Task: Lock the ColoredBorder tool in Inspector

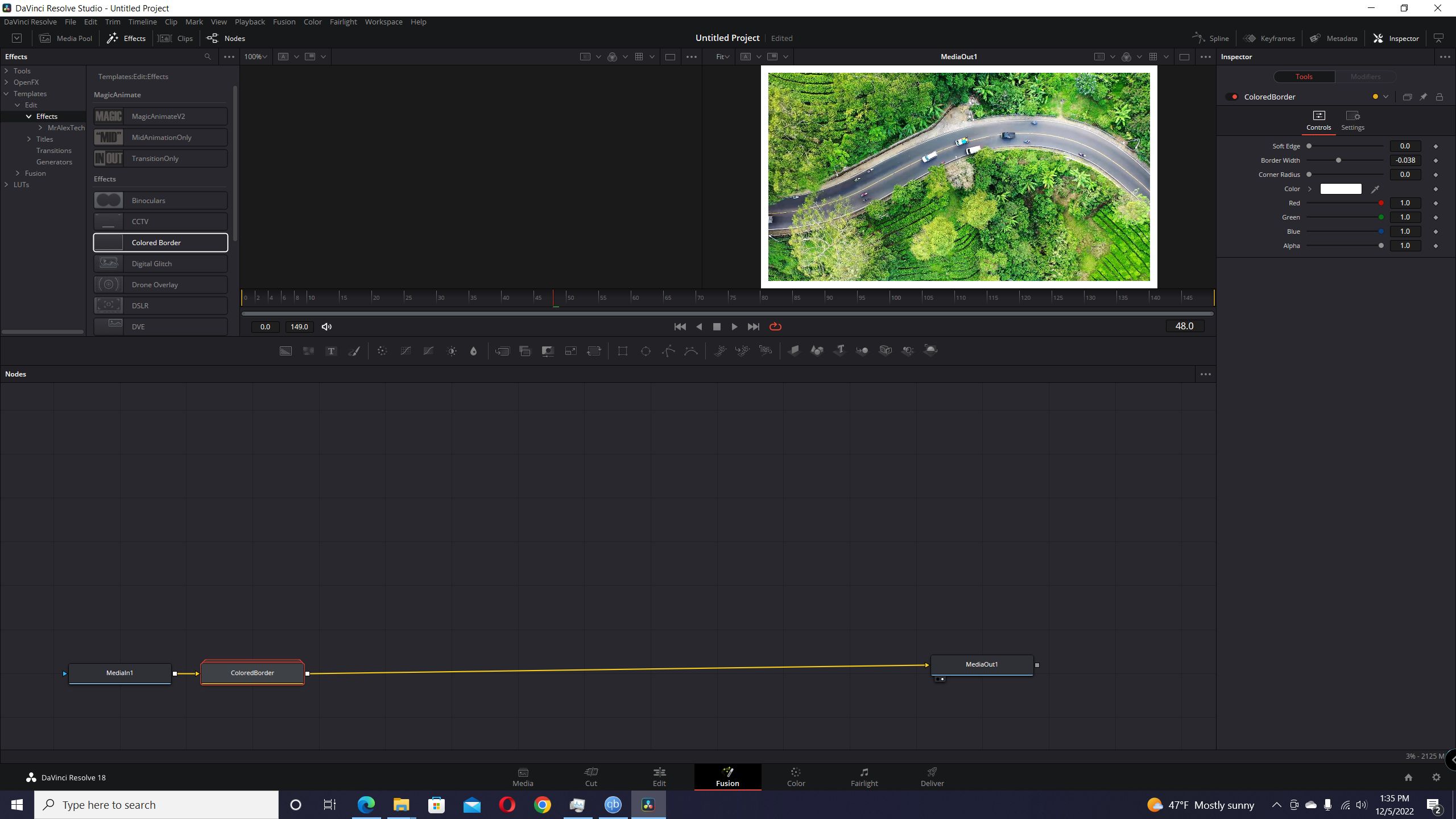Action: click(x=1440, y=97)
